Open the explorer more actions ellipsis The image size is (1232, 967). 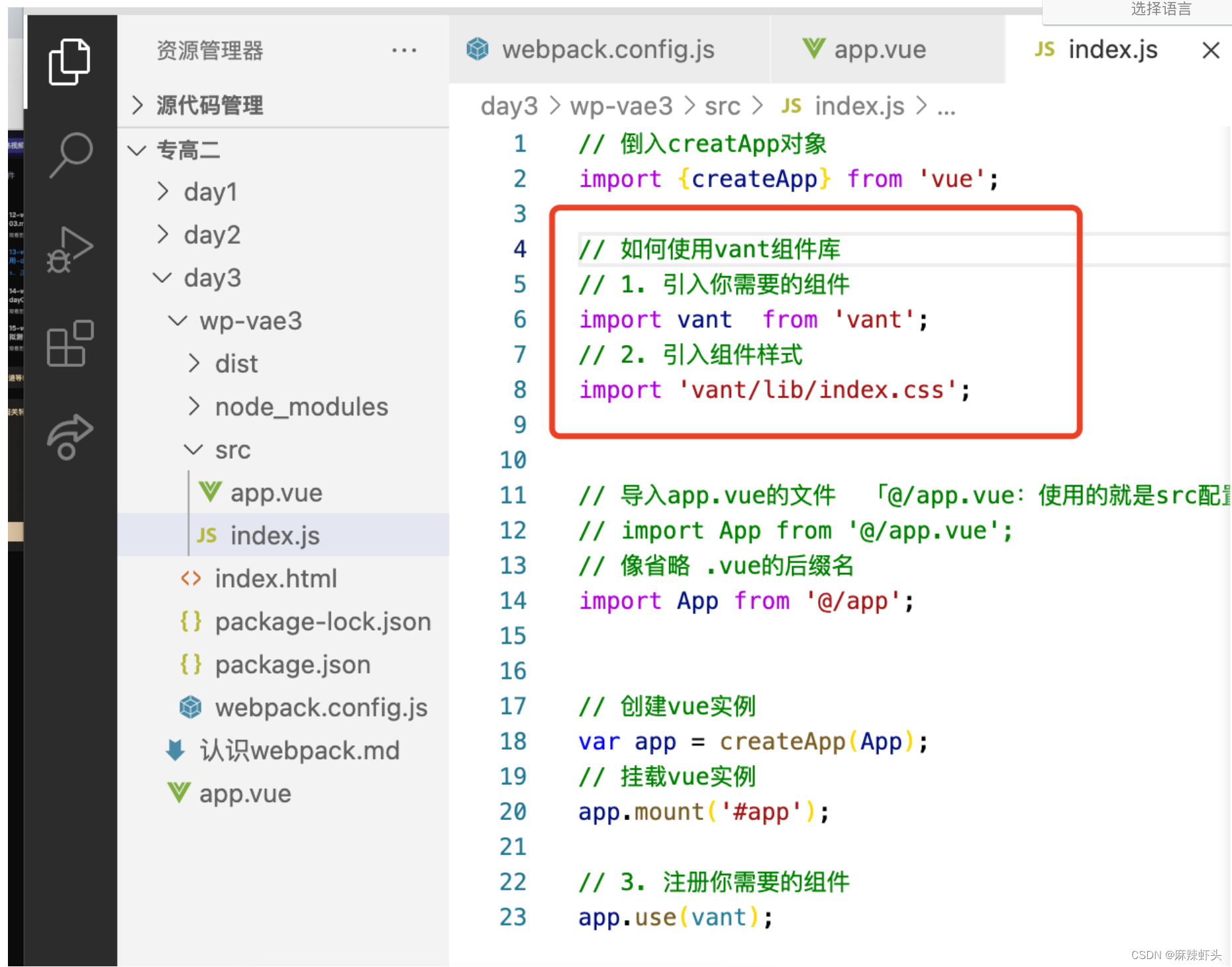[x=404, y=50]
